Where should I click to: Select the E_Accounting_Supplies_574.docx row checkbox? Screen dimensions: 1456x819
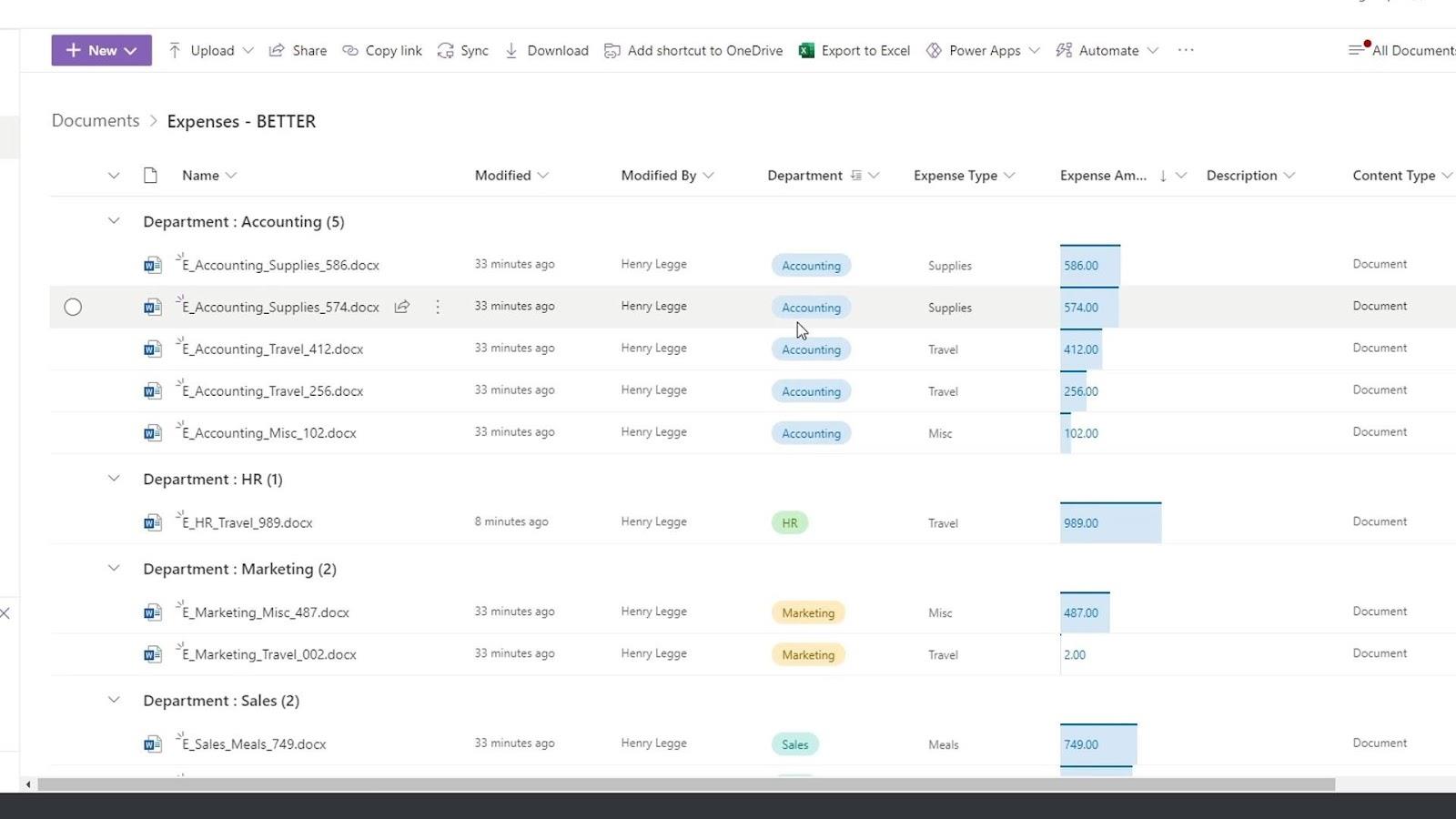[x=73, y=307]
